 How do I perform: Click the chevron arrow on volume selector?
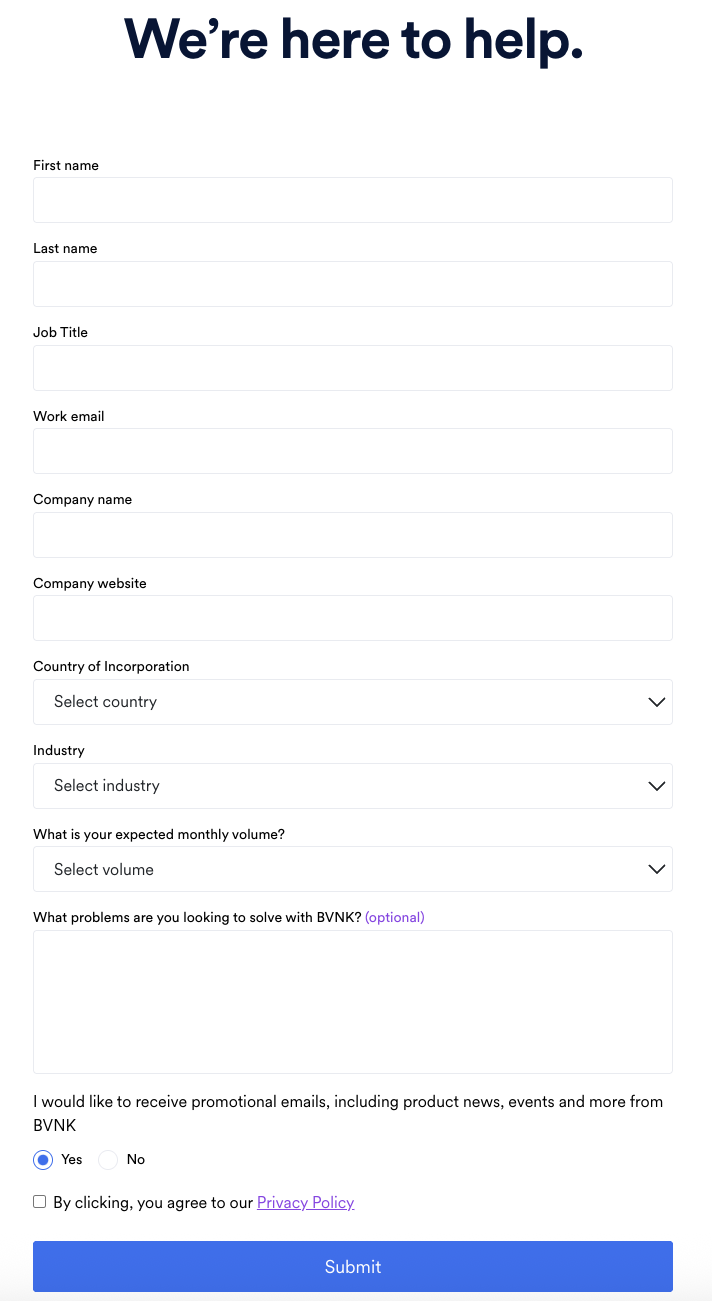pyautogui.click(x=656, y=869)
